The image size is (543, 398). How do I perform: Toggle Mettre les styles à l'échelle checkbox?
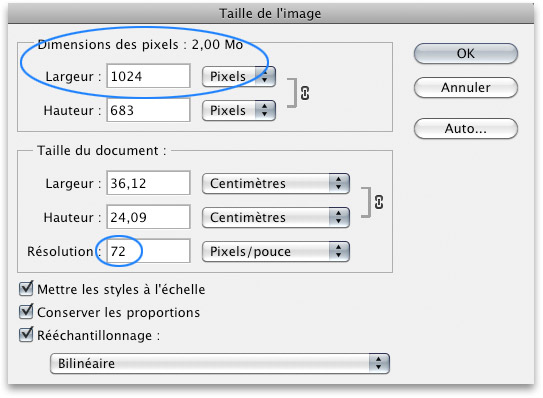(26, 289)
